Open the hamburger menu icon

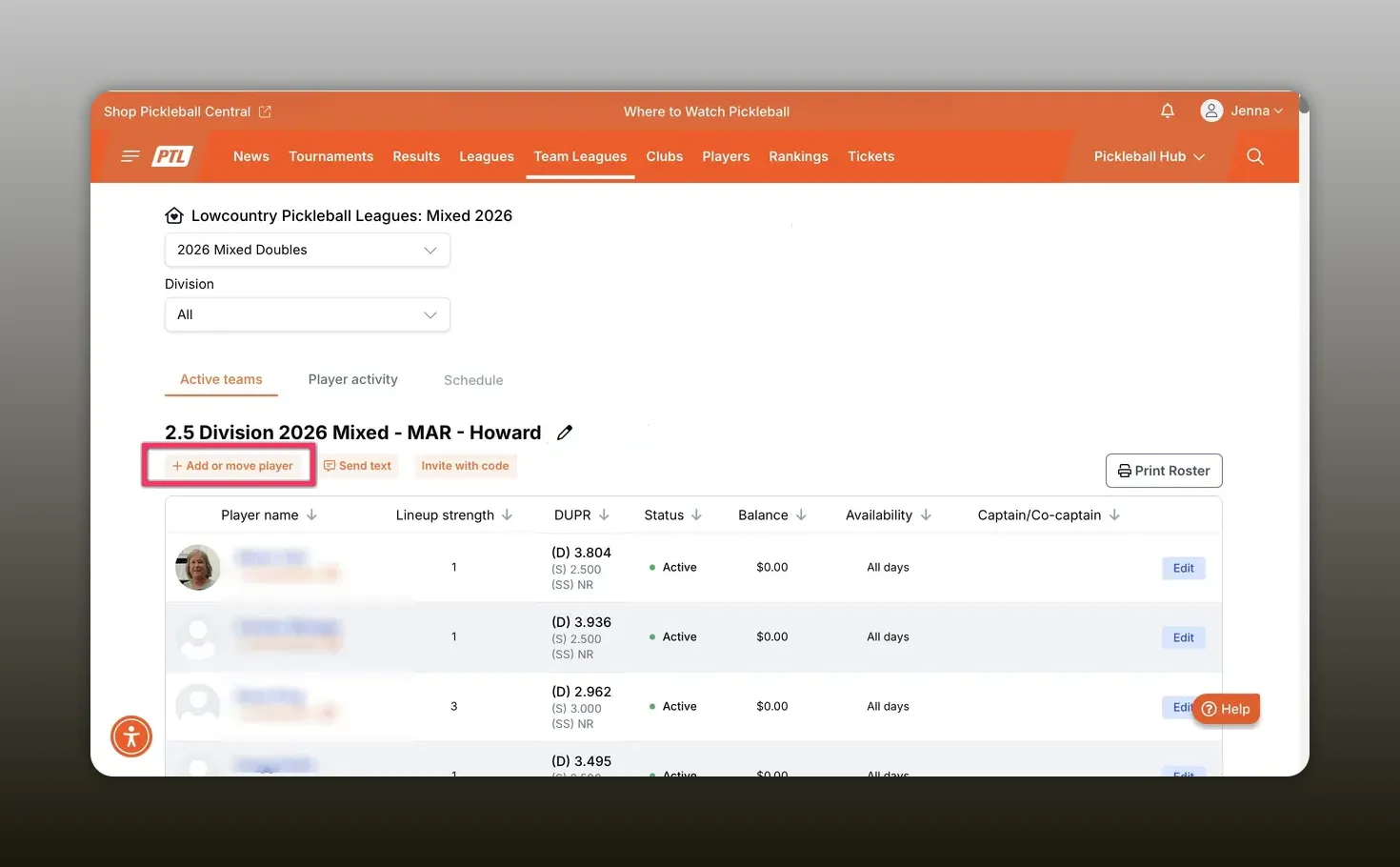point(130,156)
